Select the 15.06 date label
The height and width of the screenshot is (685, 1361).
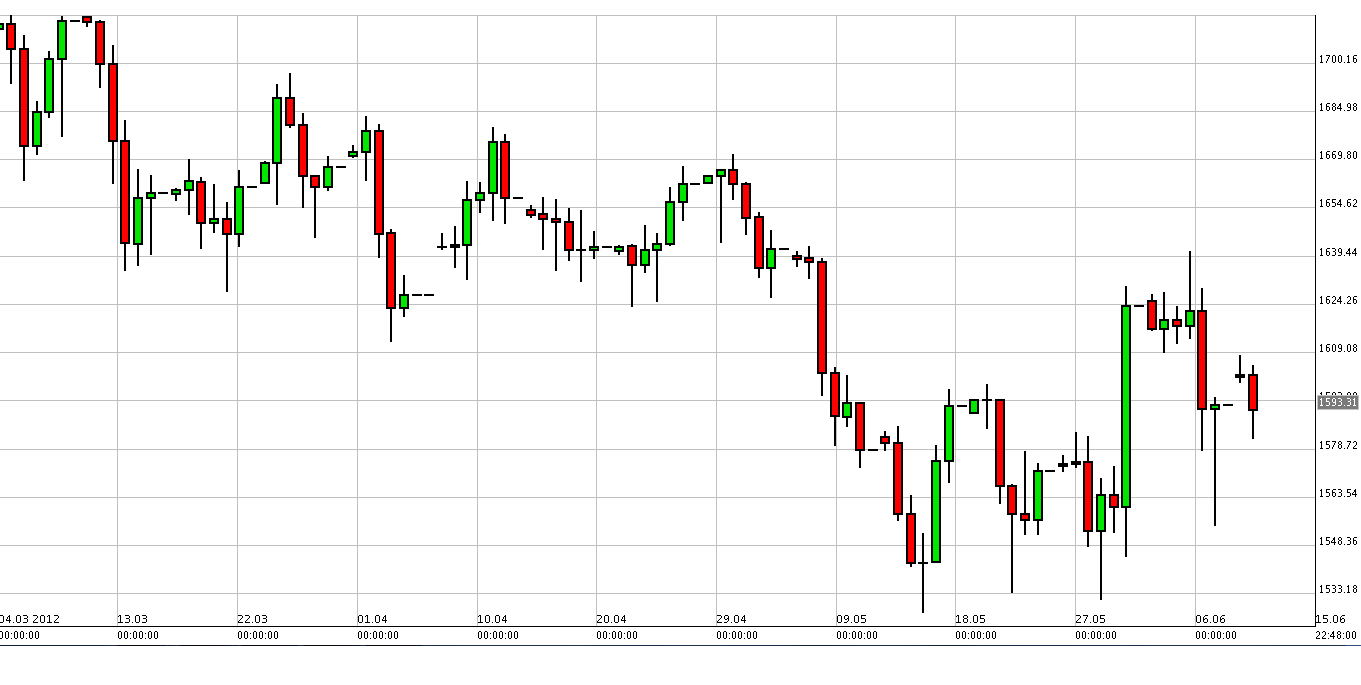click(x=1331, y=619)
